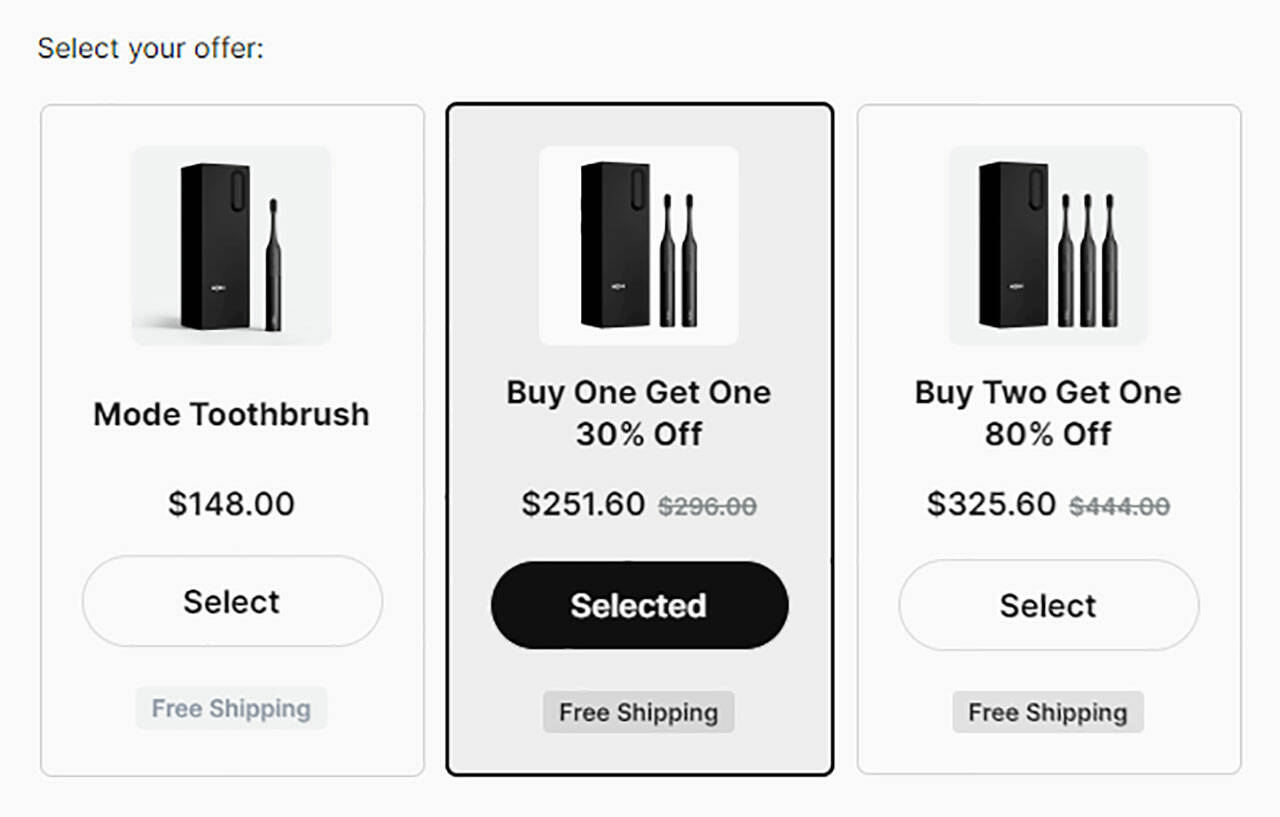This screenshot has width=1280, height=817.
Task: Click the three toothbrushes in third product image
Action: tap(1088, 260)
